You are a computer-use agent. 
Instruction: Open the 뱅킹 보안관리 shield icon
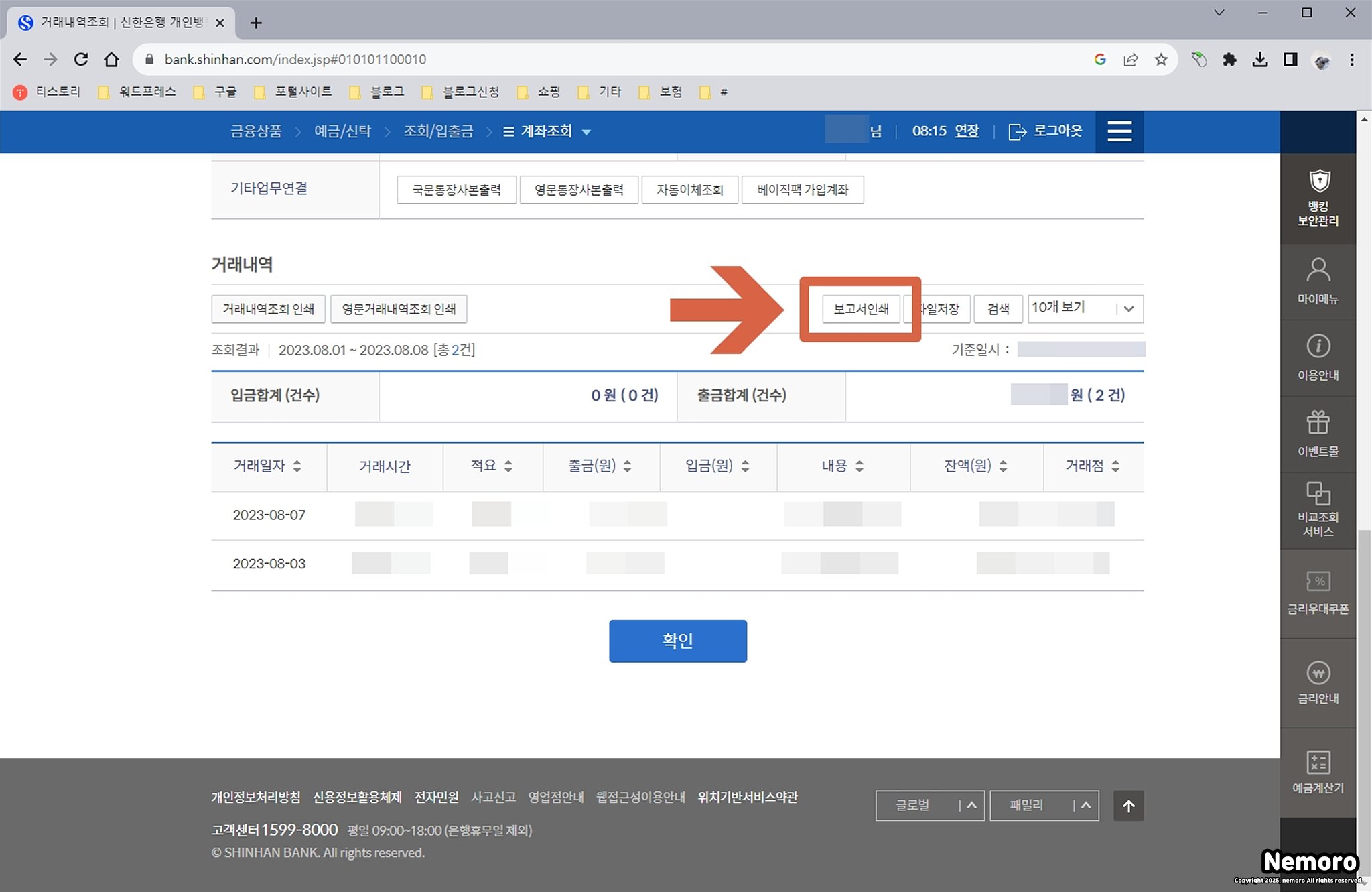click(x=1318, y=182)
